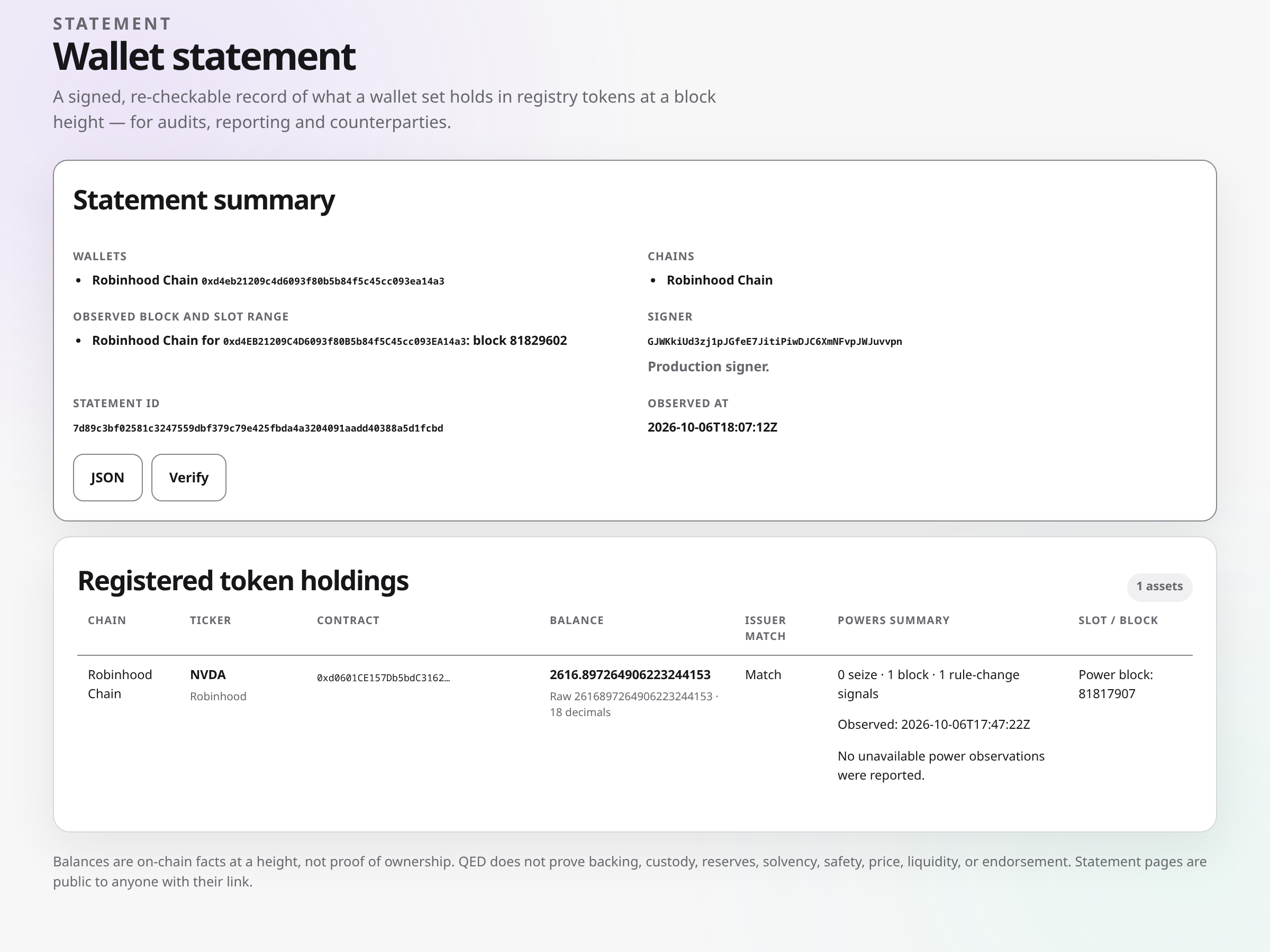Click the balance 2616.897264906223244153
Image resolution: width=1270 pixels, height=952 pixels.
[x=630, y=674]
